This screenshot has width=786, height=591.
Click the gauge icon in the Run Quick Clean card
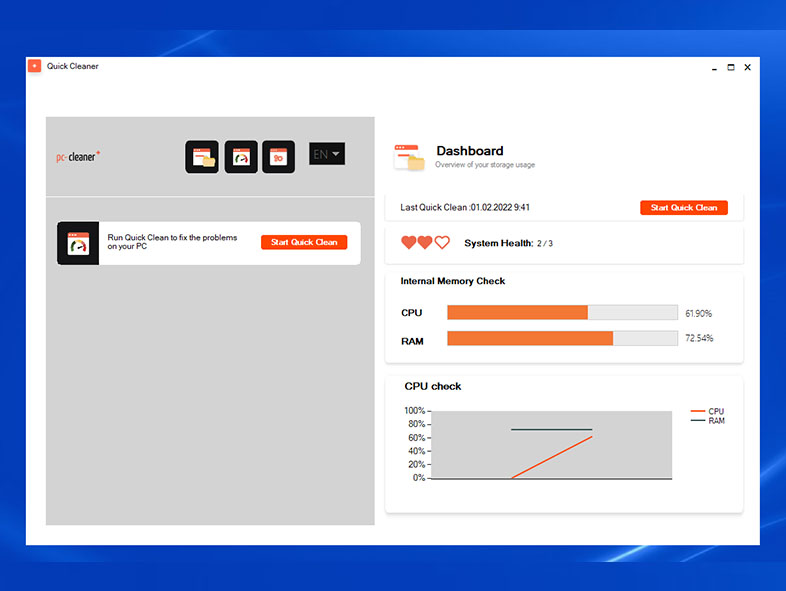(78, 243)
